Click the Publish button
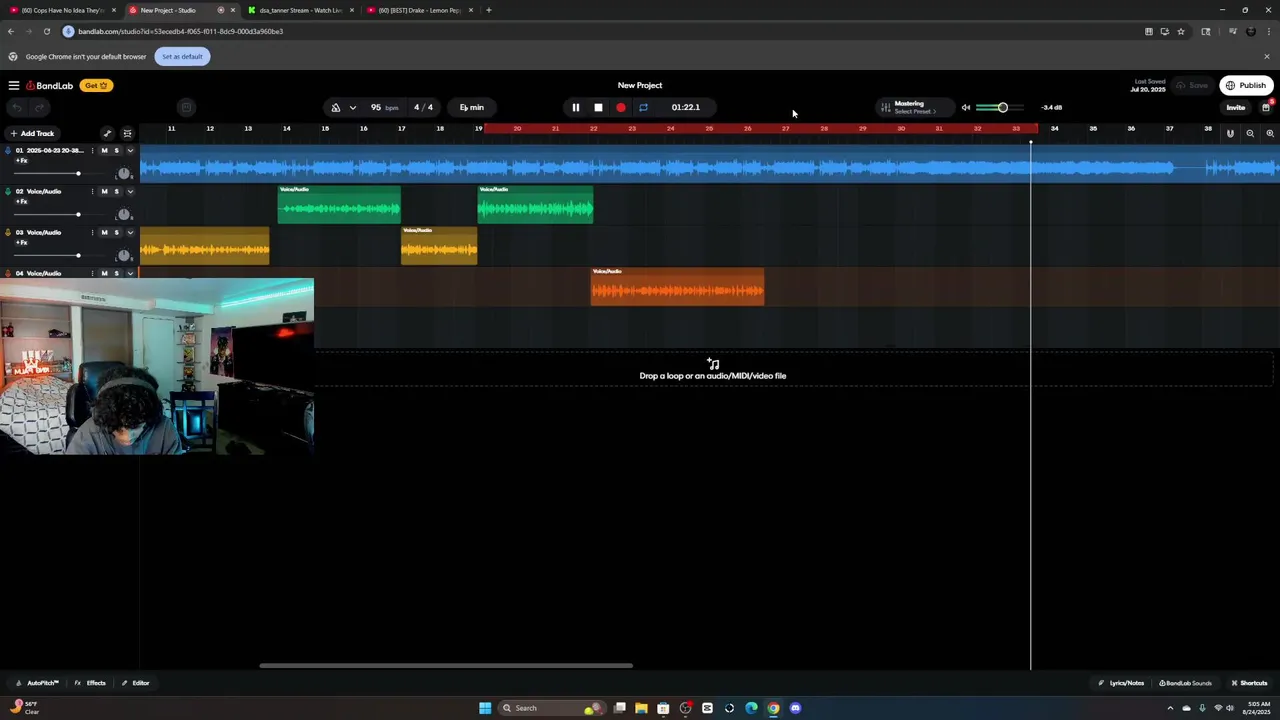Screen dimensions: 1280x720 click(1246, 86)
